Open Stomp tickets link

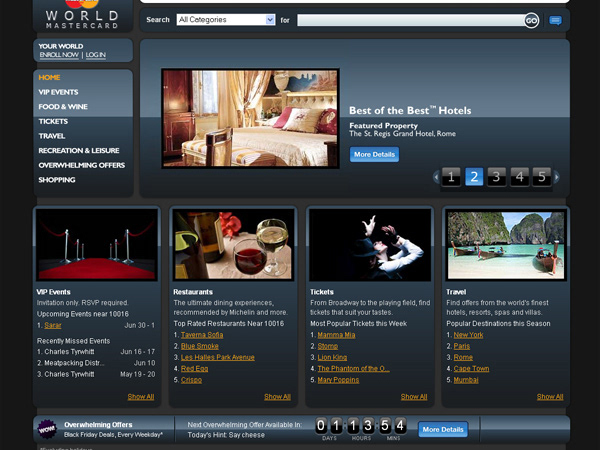(x=328, y=346)
